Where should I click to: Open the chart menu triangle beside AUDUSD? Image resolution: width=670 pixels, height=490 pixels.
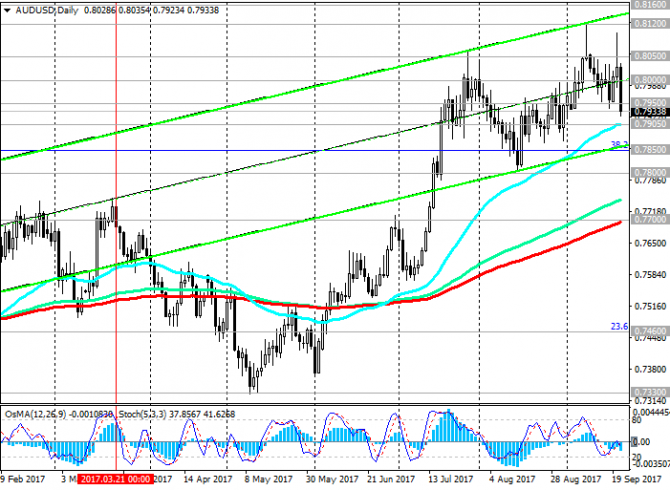7,10
